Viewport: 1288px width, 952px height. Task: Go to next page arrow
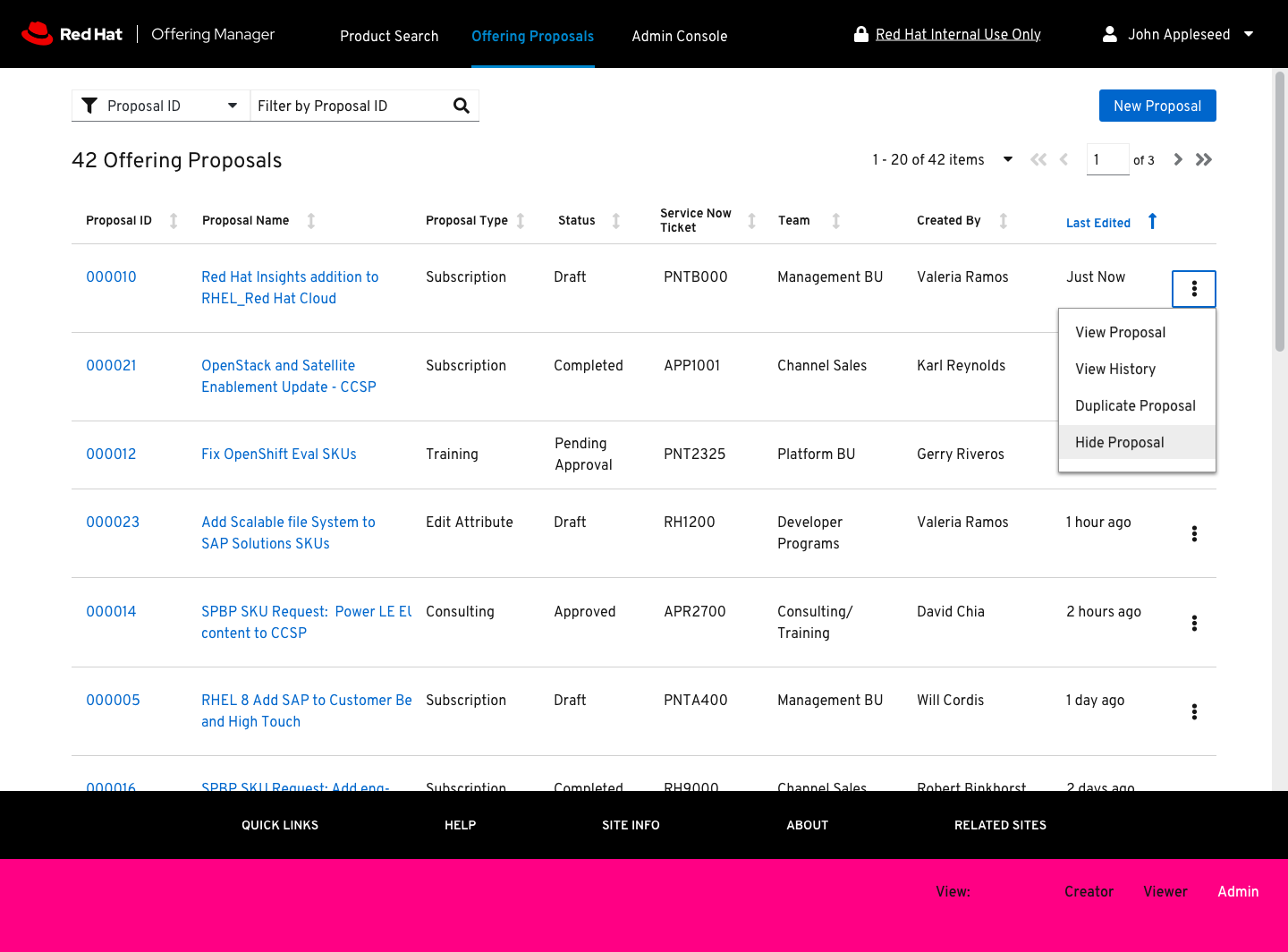pyautogui.click(x=1178, y=159)
